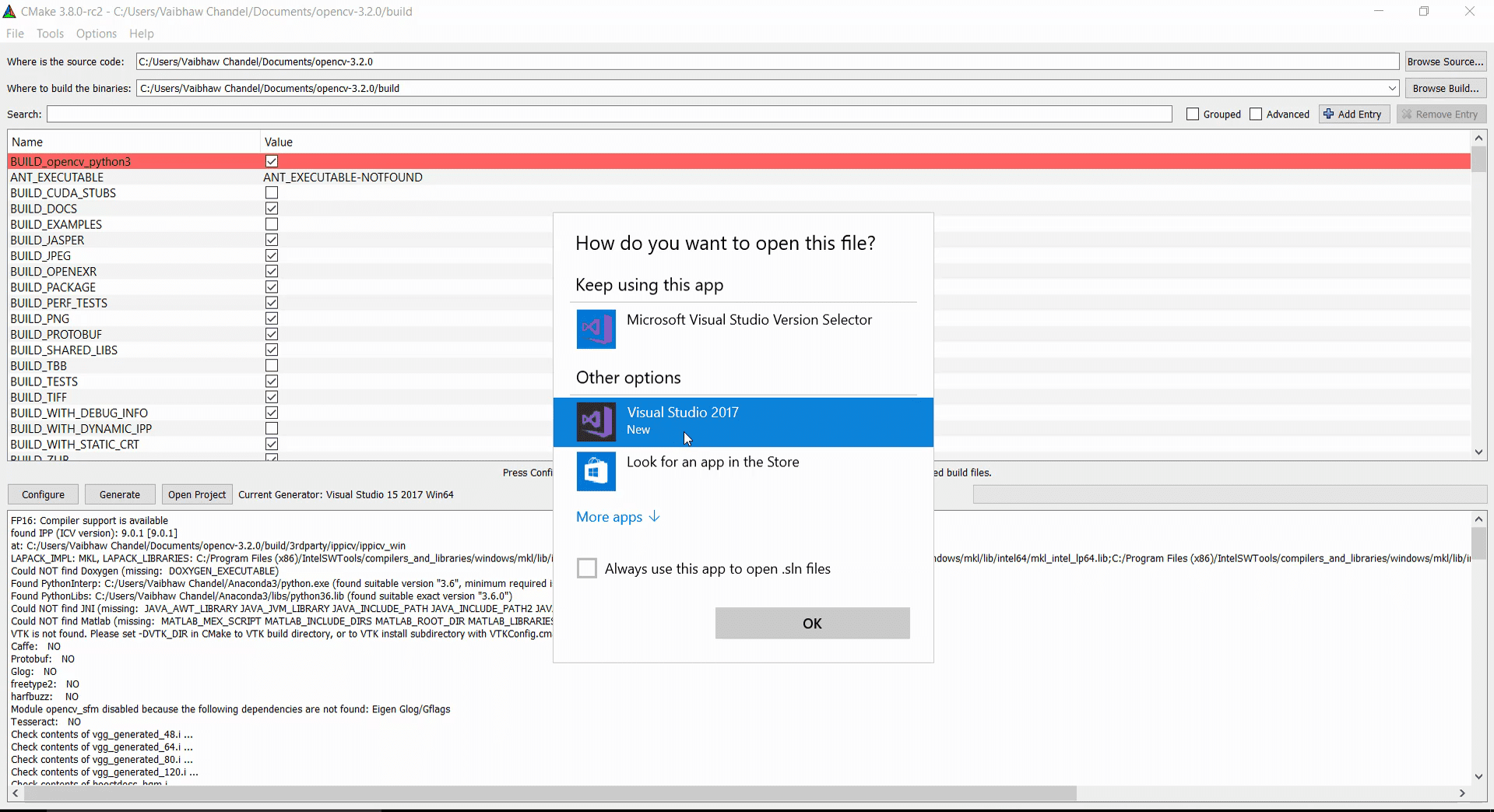The height and width of the screenshot is (812, 1494).
Task: Select the Microsoft Visual Studio Version Selector icon
Action: (x=595, y=329)
